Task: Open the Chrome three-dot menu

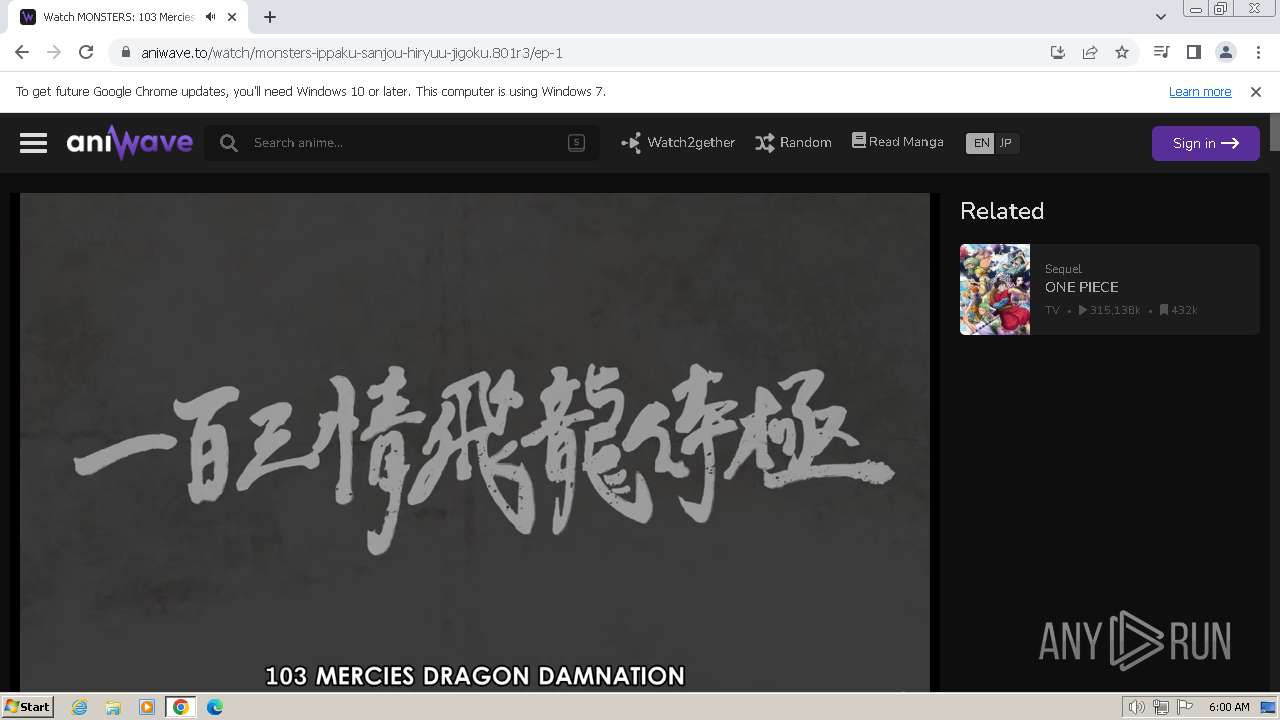Action: (1258, 52)
